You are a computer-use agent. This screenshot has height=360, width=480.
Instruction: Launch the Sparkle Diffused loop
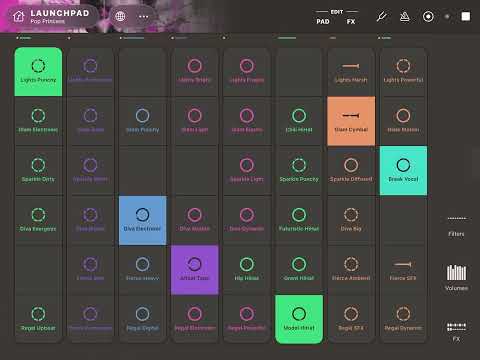[x=351, y=171]
